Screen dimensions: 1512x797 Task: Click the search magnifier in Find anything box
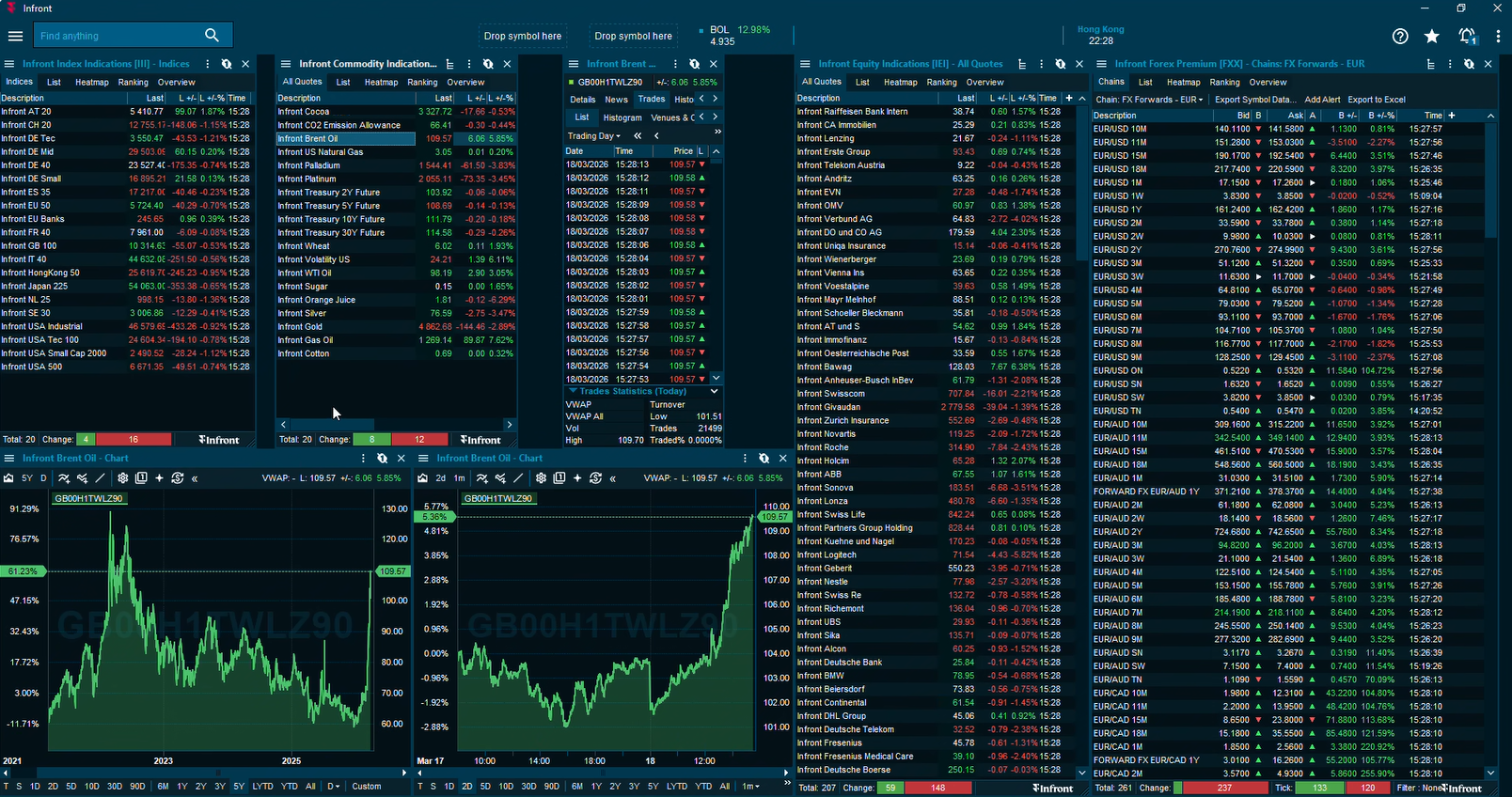point(212,36)
